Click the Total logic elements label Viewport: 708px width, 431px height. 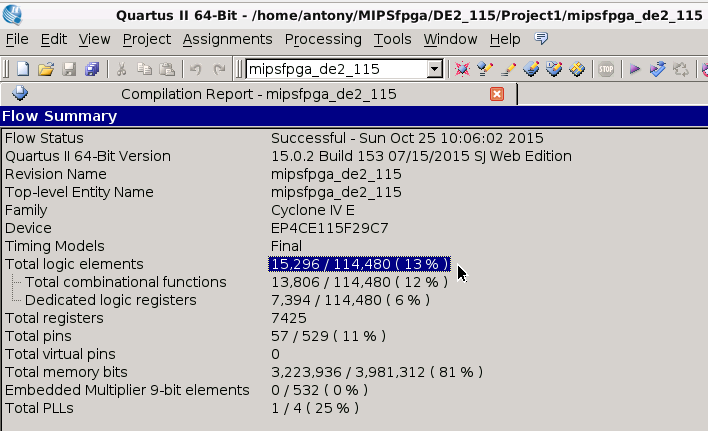74,264
